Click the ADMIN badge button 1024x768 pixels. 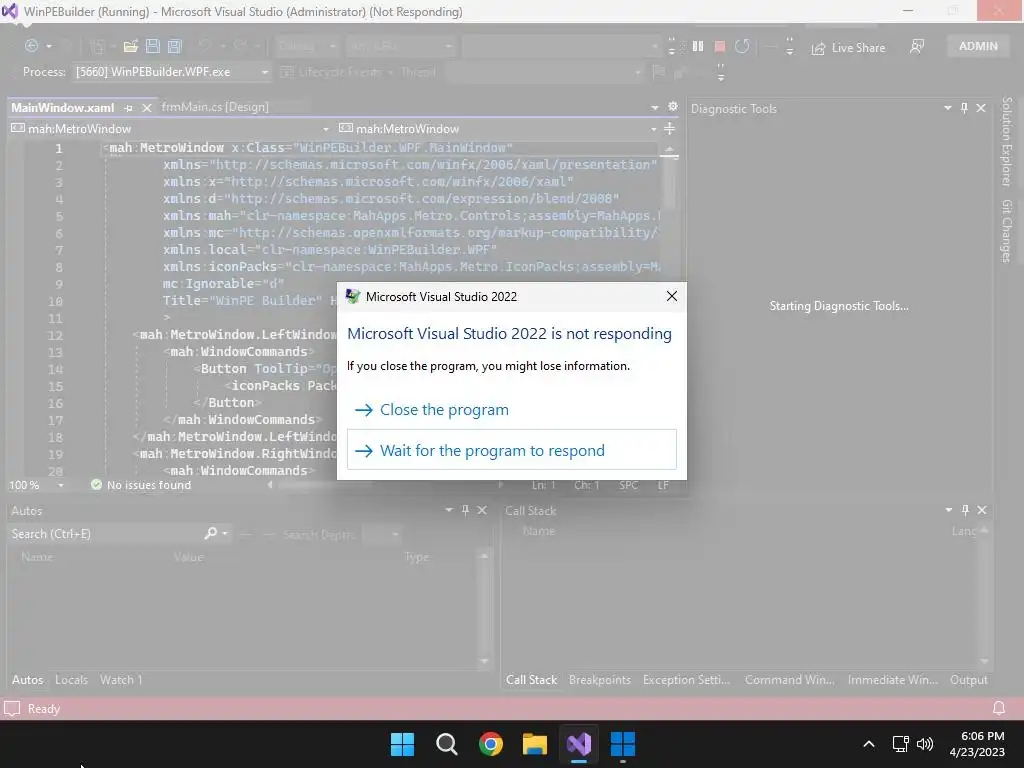tap(978, 46)
